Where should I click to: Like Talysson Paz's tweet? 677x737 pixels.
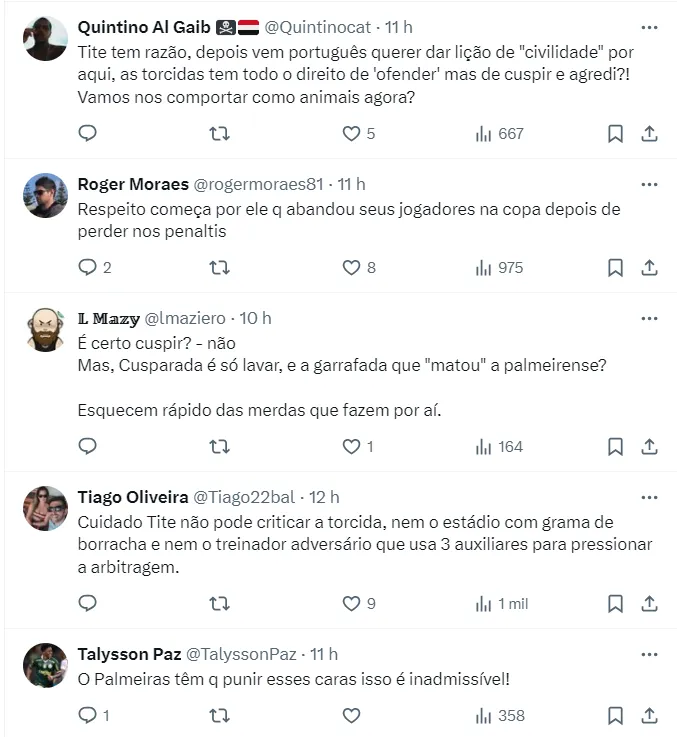pos(351,715)
